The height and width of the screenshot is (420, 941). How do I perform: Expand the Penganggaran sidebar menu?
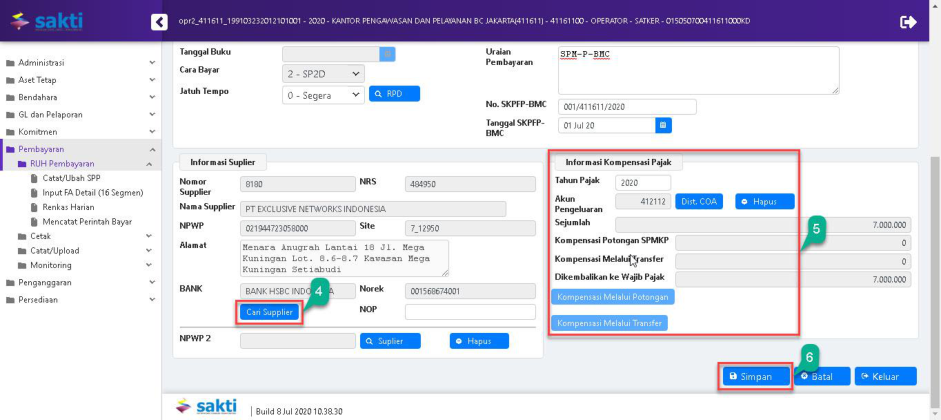coord(44,282)
